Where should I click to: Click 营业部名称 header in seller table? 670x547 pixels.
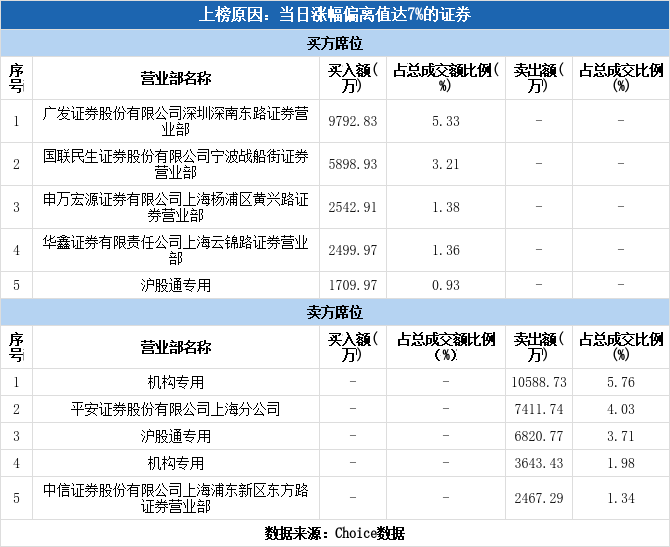tap(176, 347)
